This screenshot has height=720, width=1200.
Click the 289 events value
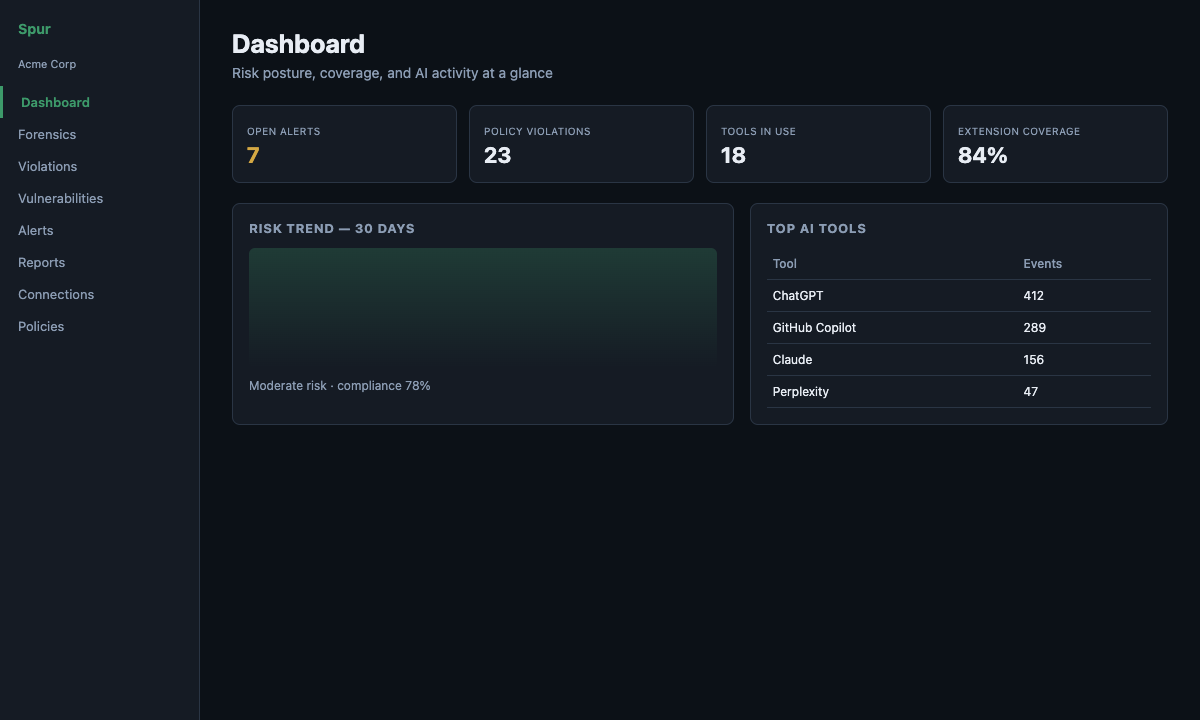point(1034,328)
